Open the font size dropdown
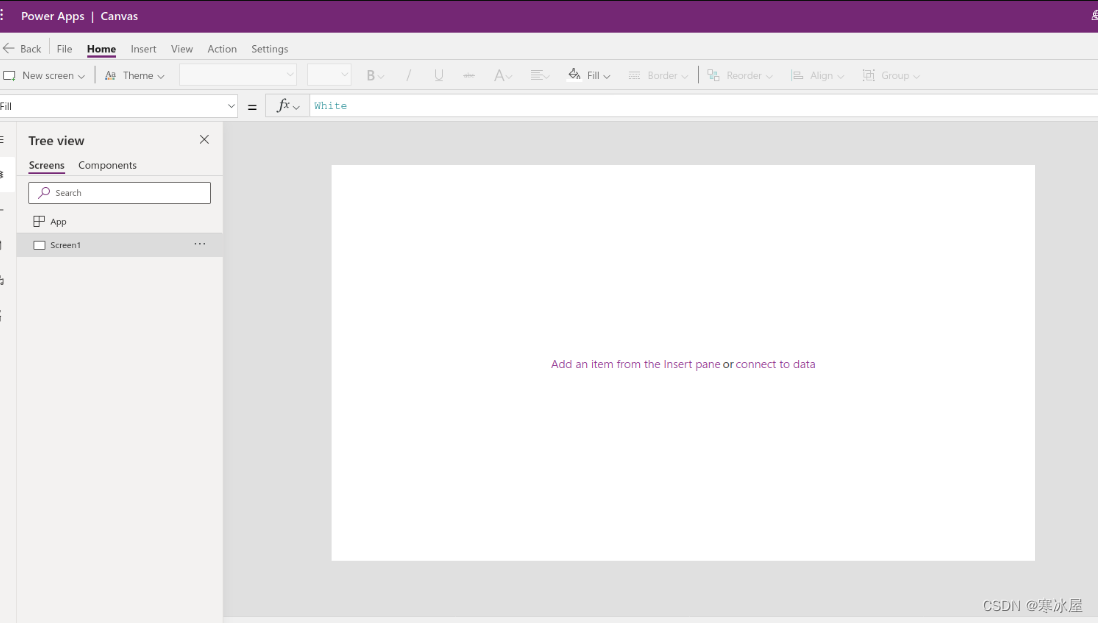Image resolution: width=1098 pixels, height=623 pixels. click(329, 75)
